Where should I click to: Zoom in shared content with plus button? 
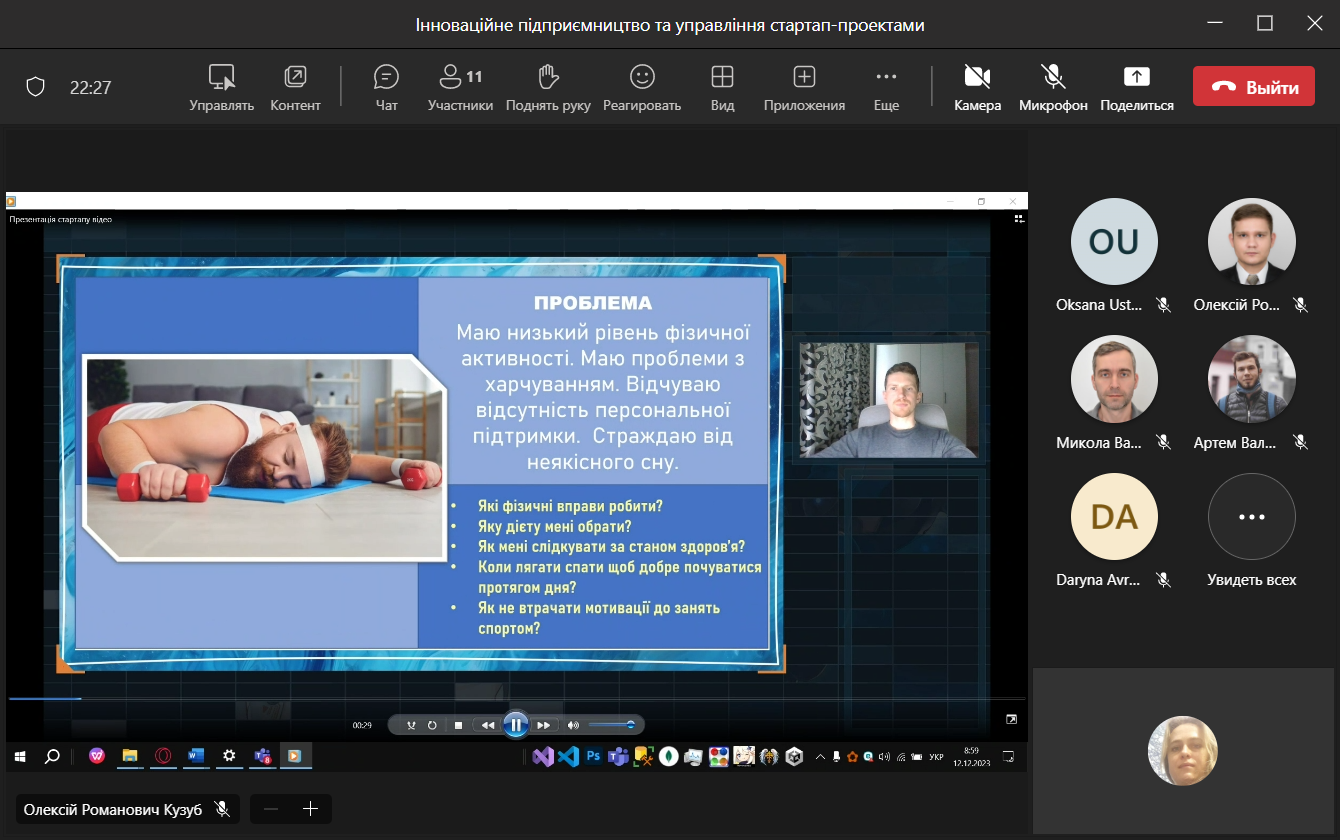(x=310, y=809)
